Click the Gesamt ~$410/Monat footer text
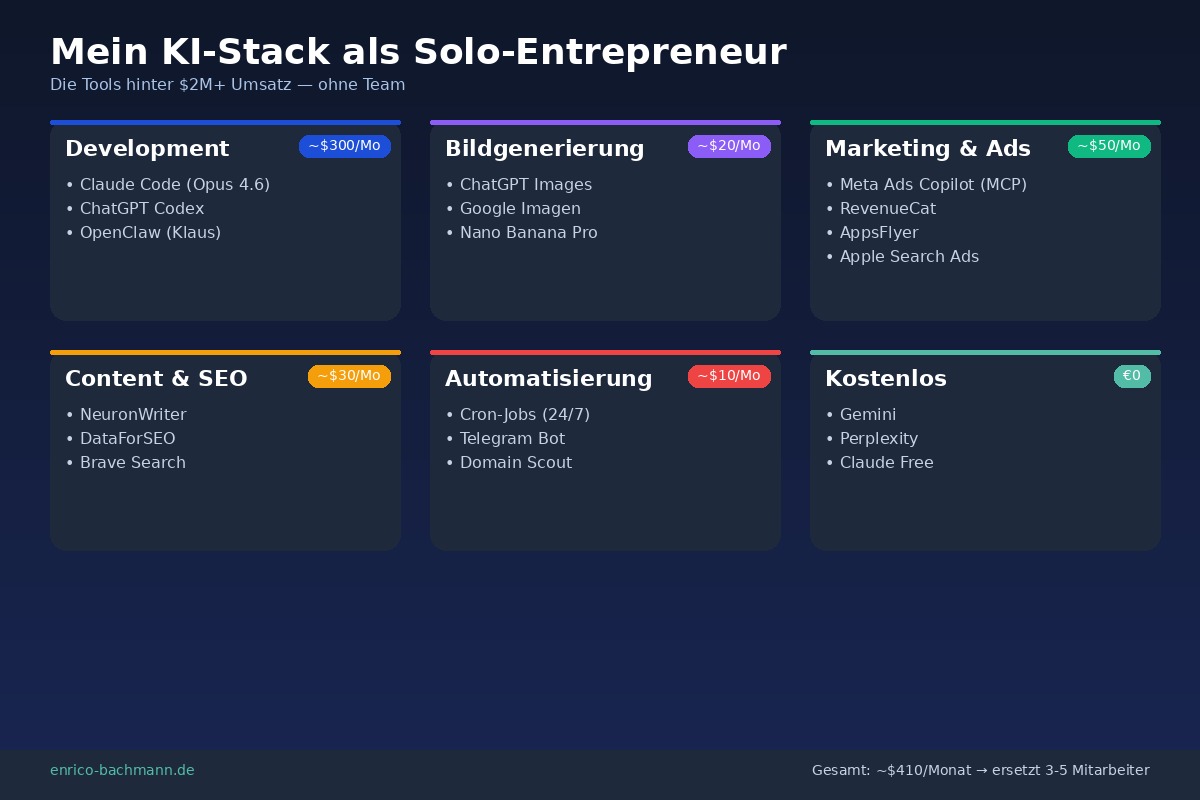This screenshot has height=800, width=1200. [980, 770]
